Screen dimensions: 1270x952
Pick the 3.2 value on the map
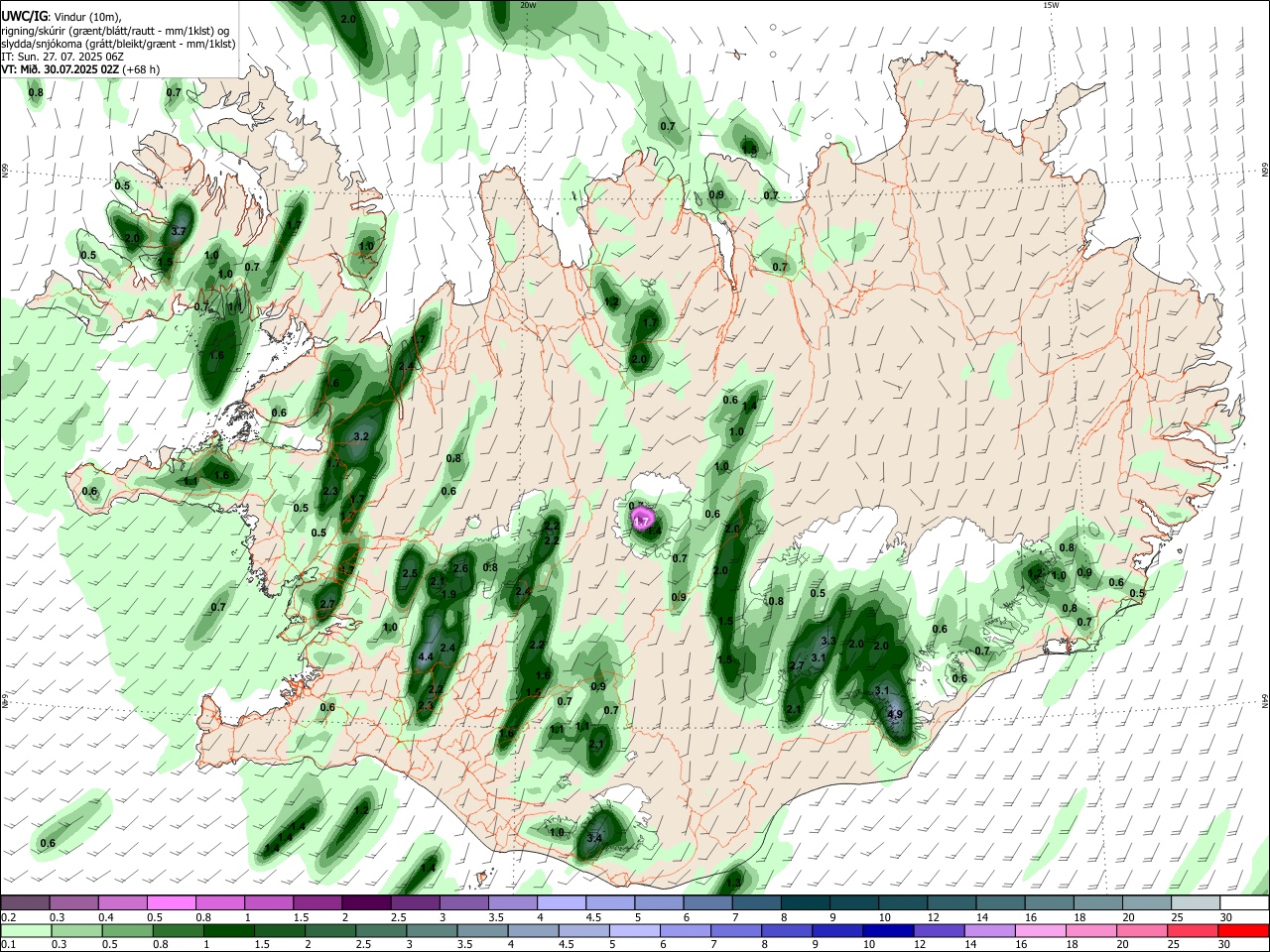(361, 436)
